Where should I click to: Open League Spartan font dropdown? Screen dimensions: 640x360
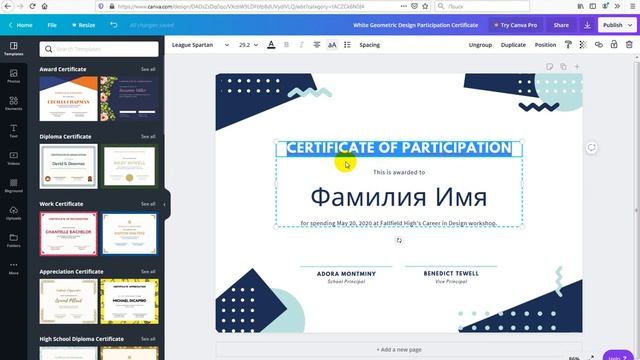(200, 45)
